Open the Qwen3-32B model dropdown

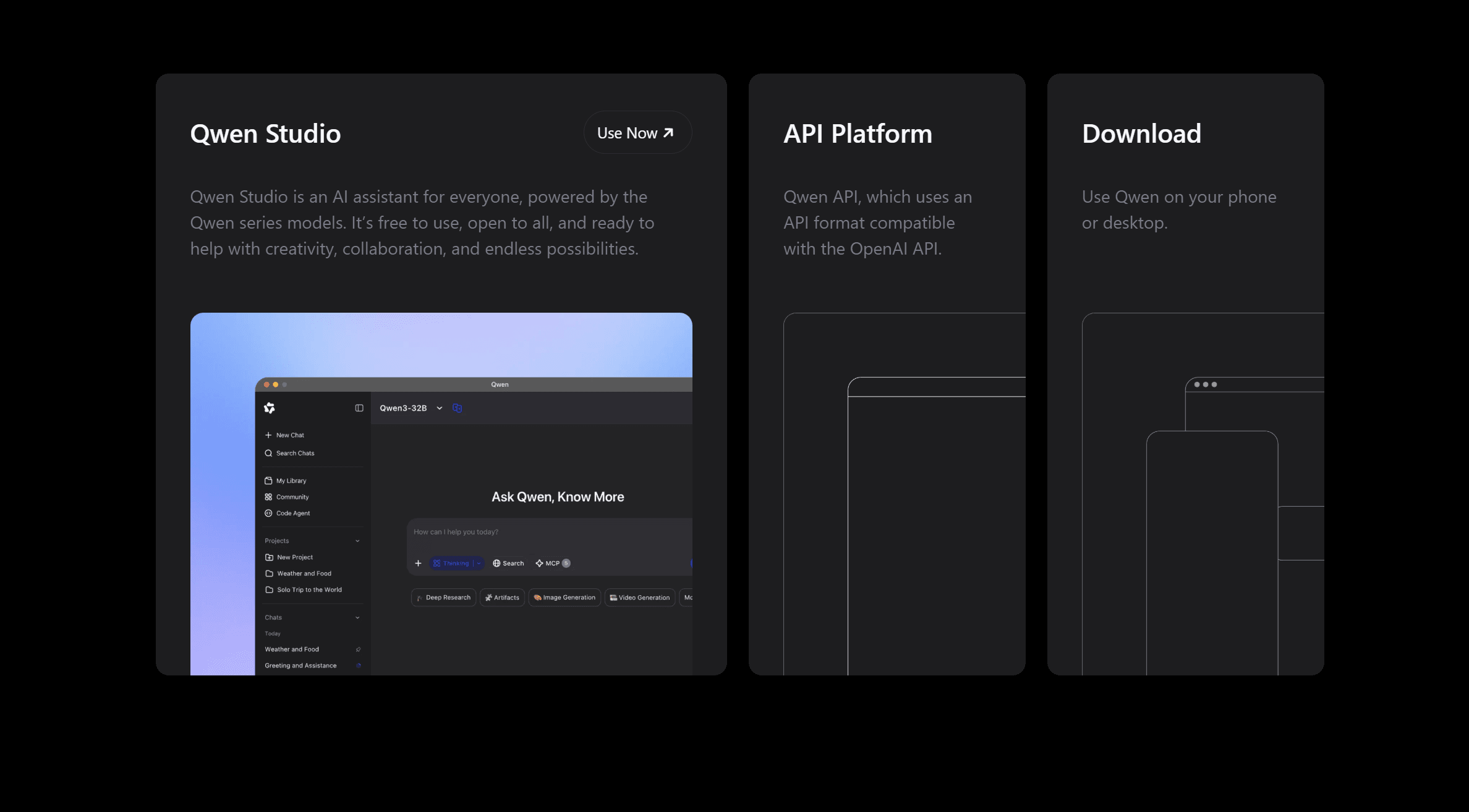pyautogui.click(x=411, y=408)
